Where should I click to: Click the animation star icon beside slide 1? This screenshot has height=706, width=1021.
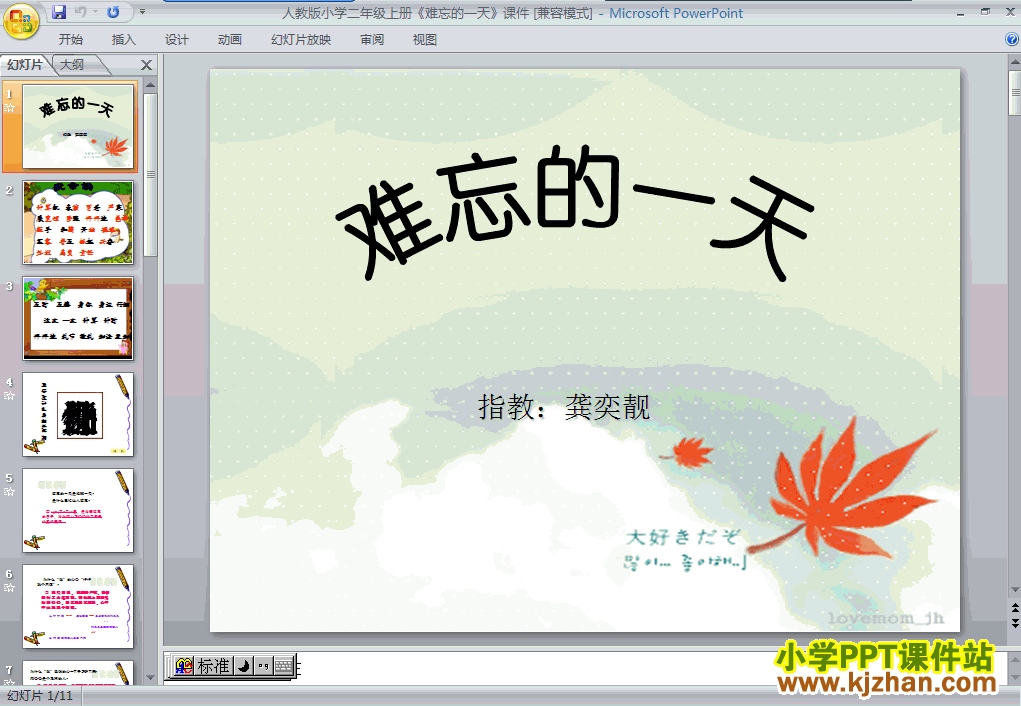coord(9,107)
